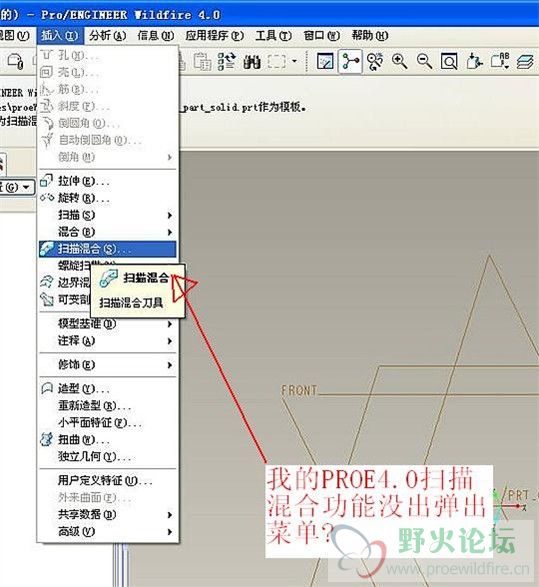Open the layers stack icon

[525, 61]
